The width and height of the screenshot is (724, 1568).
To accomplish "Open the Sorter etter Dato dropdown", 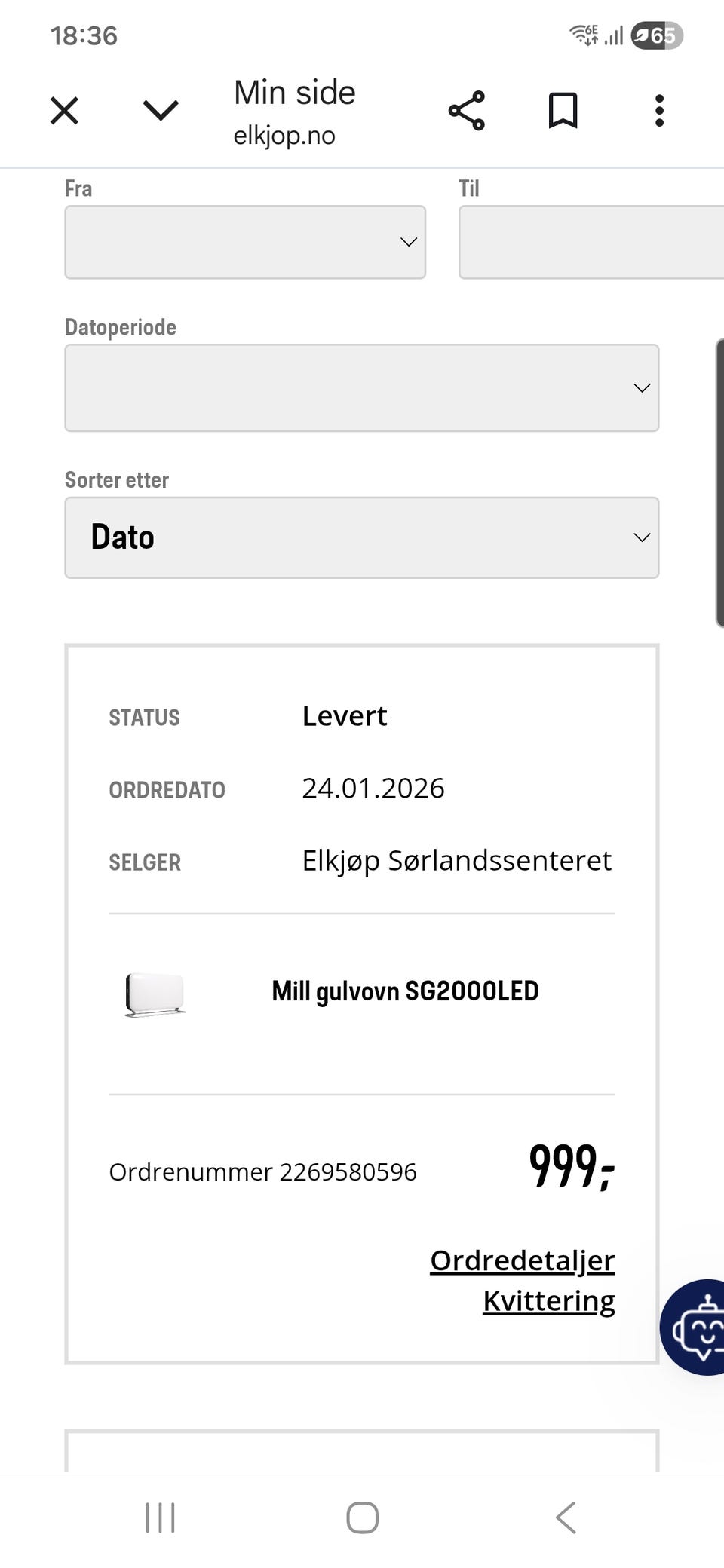I will click(x=362, y=537).
